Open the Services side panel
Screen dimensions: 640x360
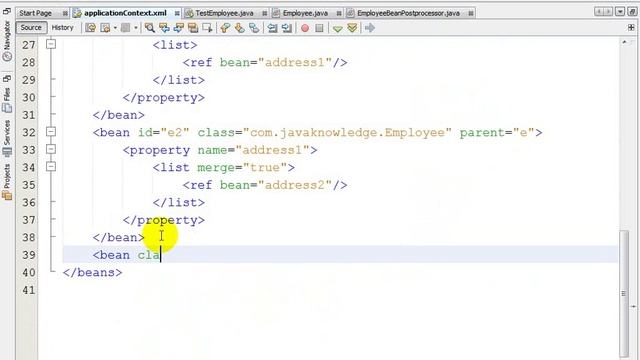(x=7, y=138)
